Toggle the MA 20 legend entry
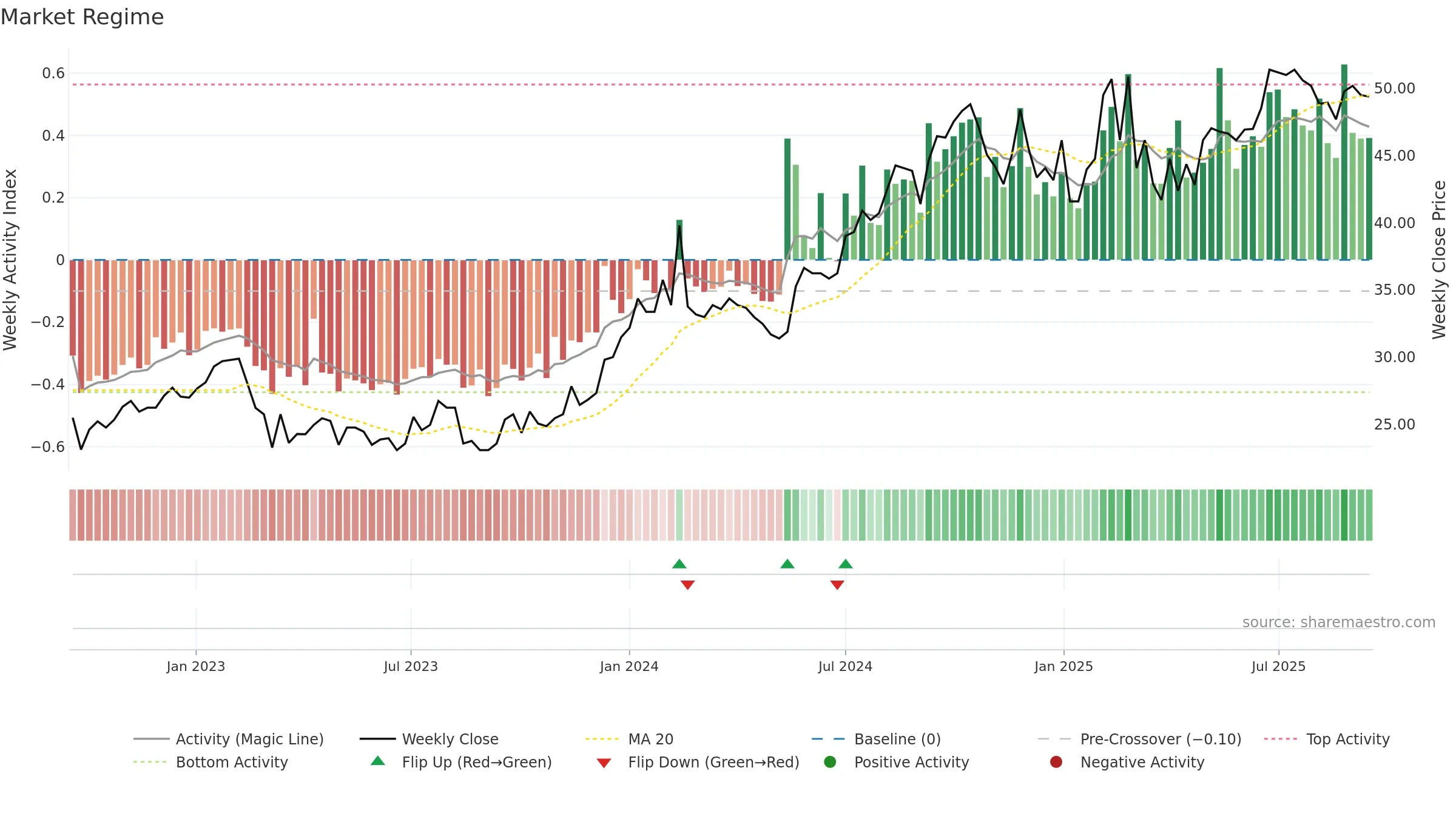This screenshot has width=1456, height=819. coord(629,739)
